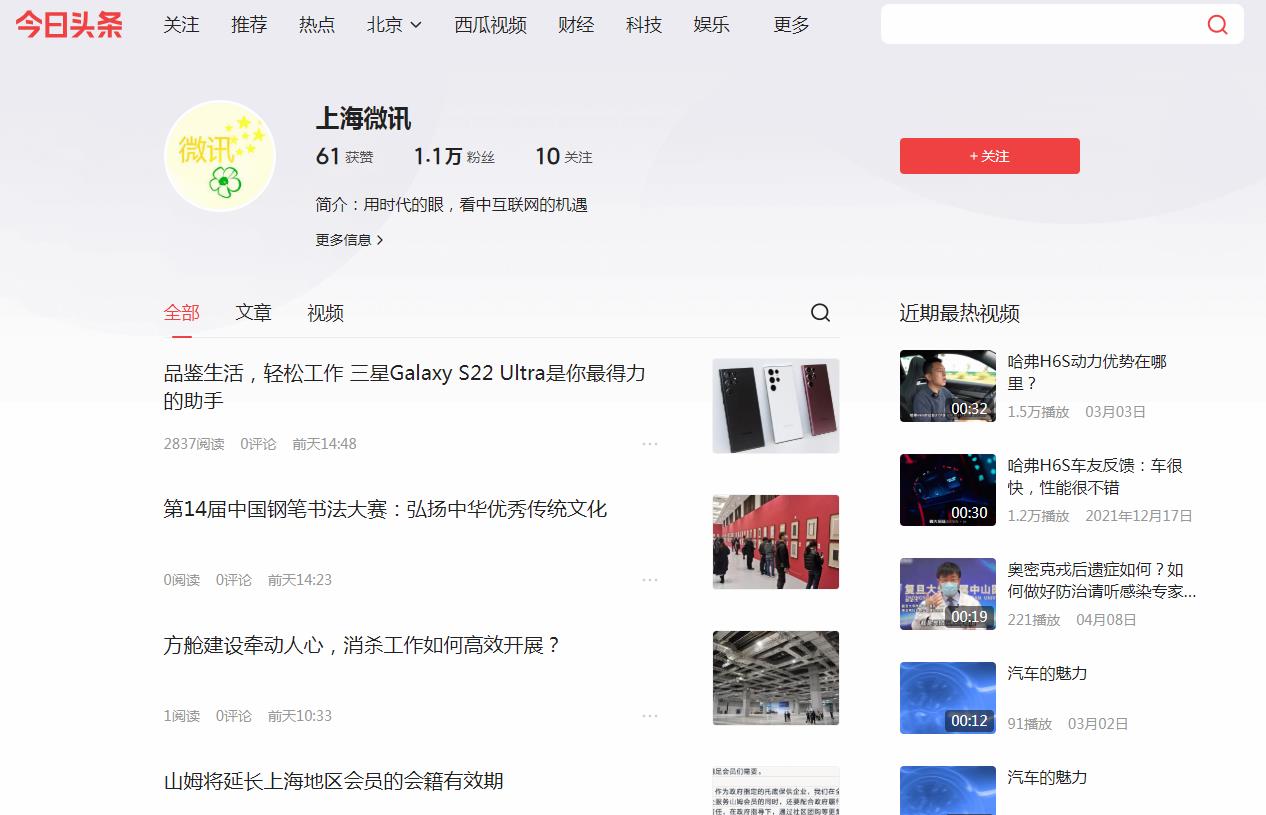Click the 1.1万 粉丝 count
Screen dimensions: 1266x815
[454, 156]
